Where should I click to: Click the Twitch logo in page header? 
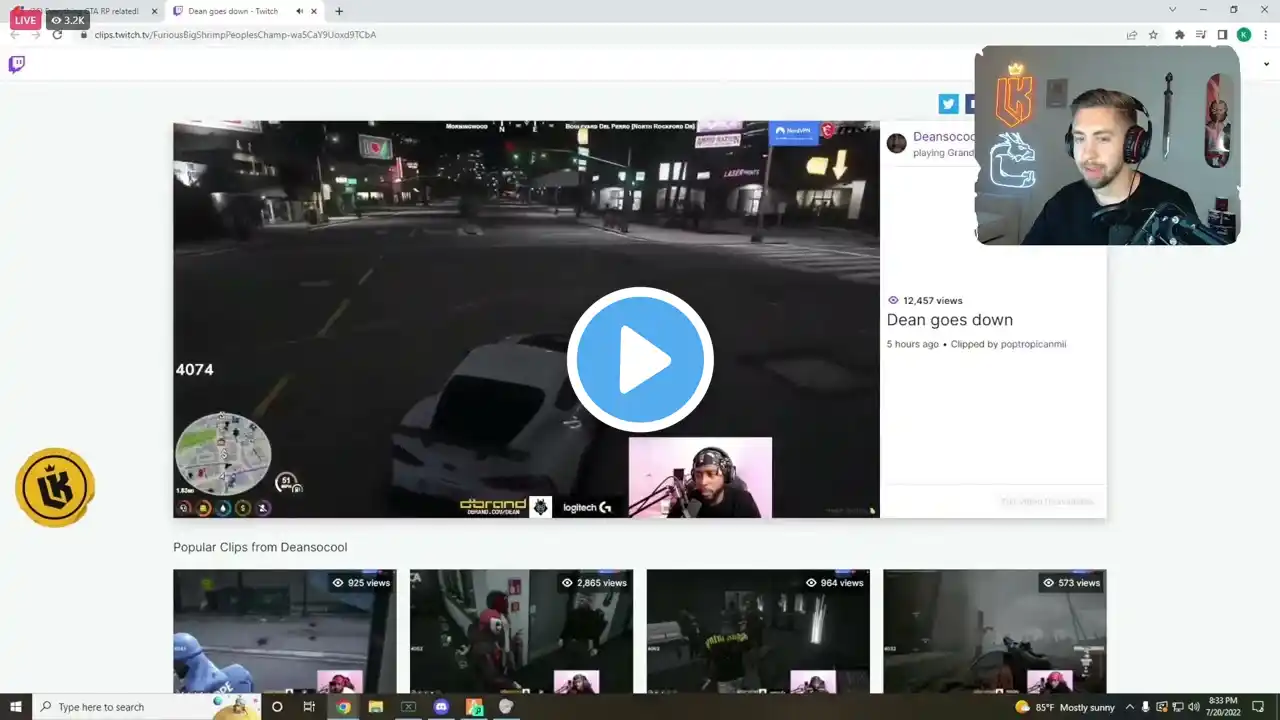(x=17, y=65)
